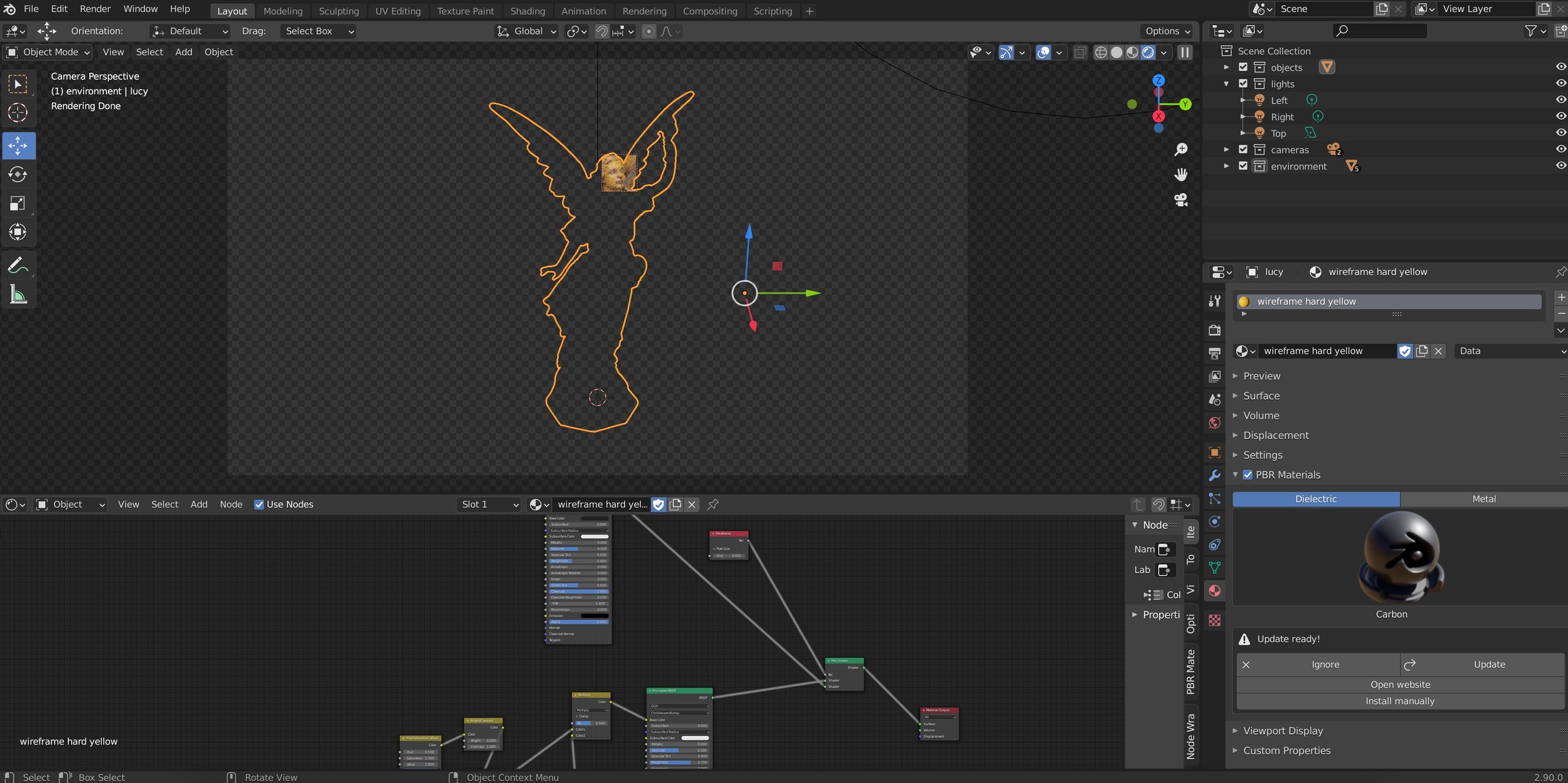Open the Orientation Default dropdown
1568x783 pixels.
point(190,31)
